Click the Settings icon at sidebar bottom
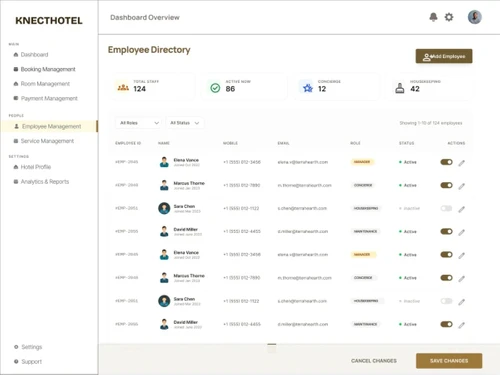 16,347
